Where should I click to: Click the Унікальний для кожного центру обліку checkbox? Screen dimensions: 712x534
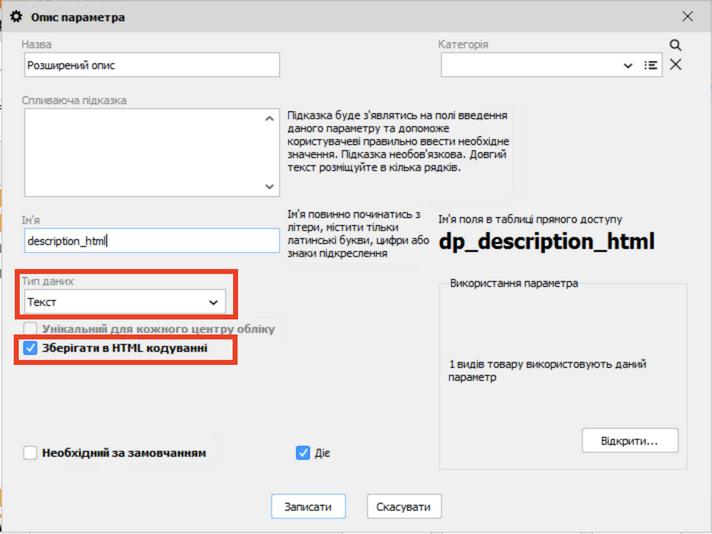point(30,328)
